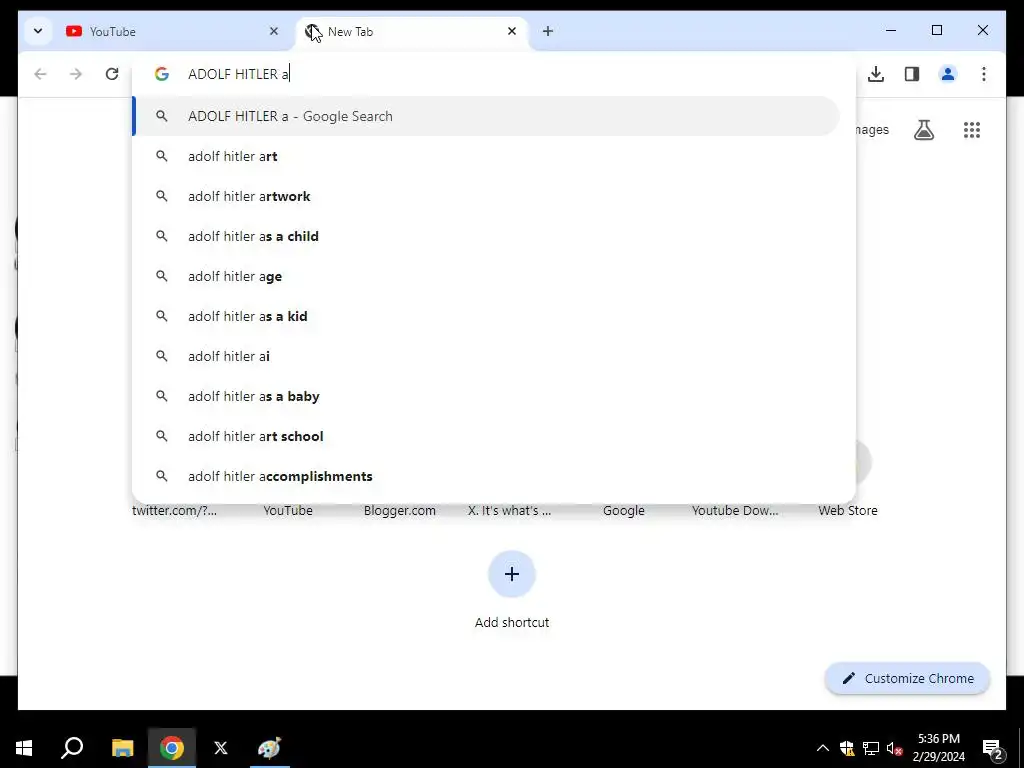Open the Web Store shortcut

coord(848,510)
